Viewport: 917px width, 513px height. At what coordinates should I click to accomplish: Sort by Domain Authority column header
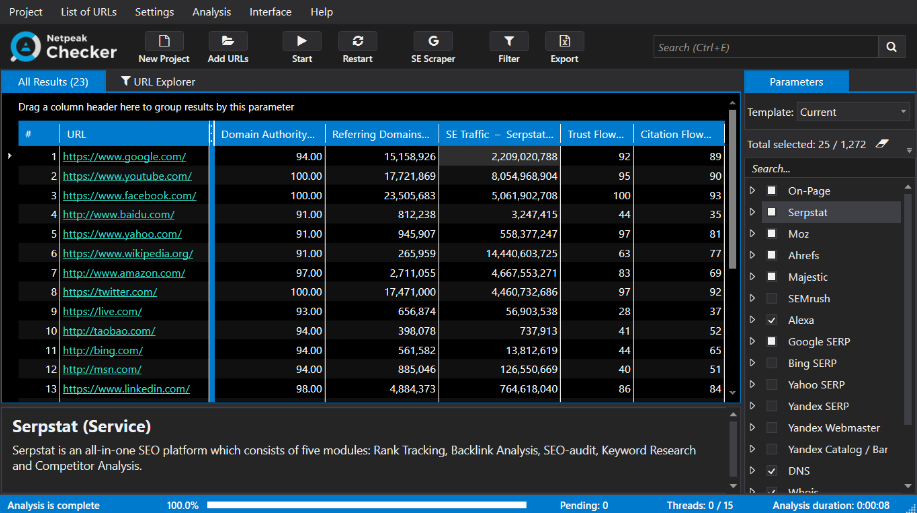pos(268,134)
